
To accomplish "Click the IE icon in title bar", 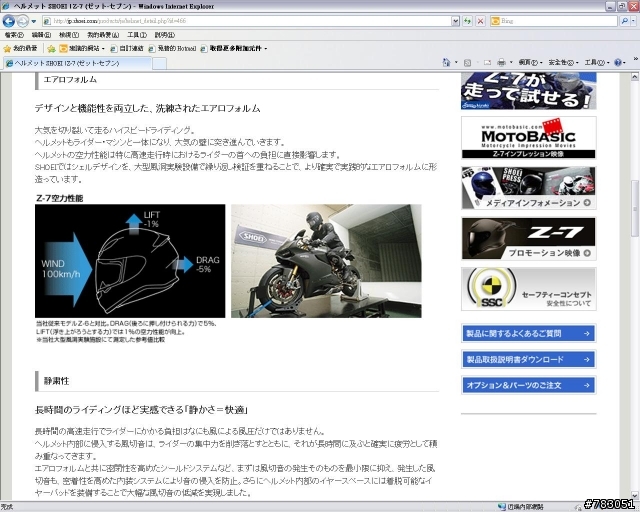I will (x=6, y=6).
